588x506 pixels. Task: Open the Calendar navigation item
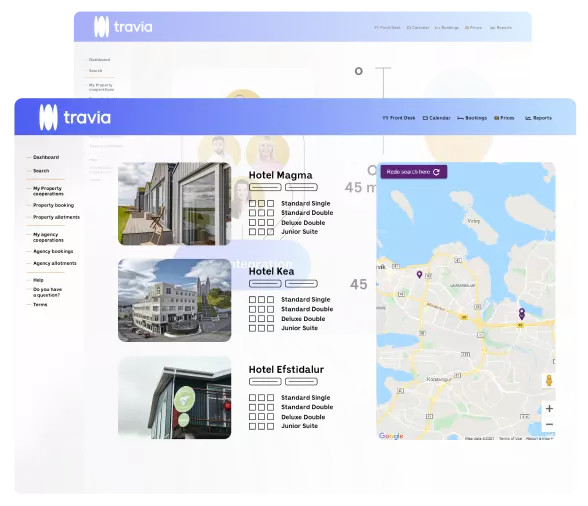click(x=436, y=118)
